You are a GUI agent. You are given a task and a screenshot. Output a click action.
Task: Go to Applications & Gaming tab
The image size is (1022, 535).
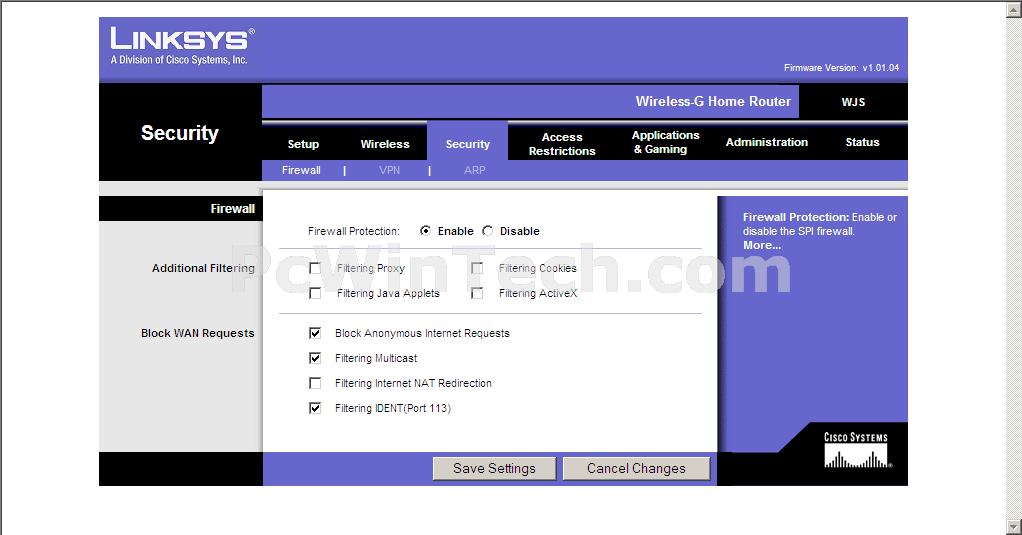click(665, 142)
